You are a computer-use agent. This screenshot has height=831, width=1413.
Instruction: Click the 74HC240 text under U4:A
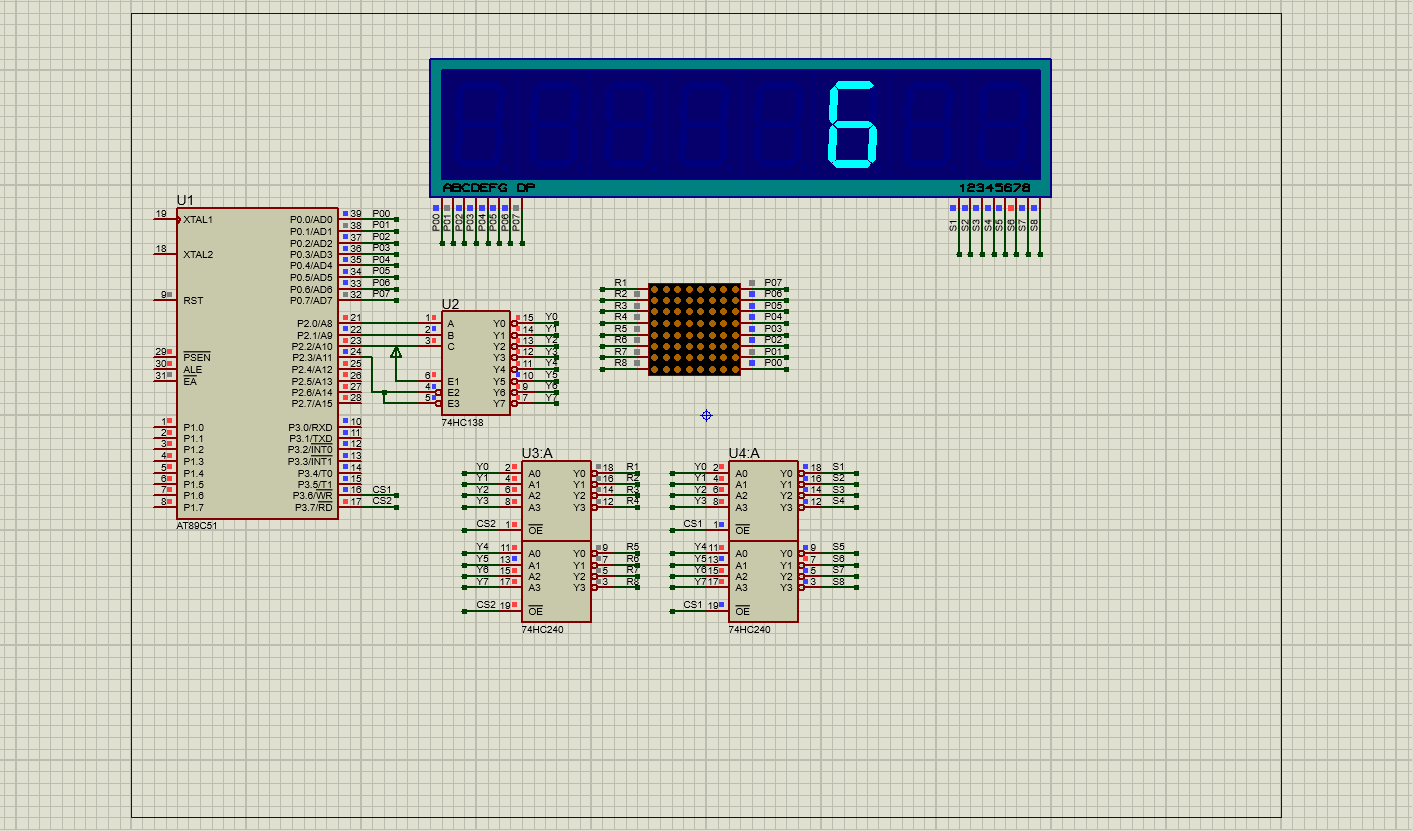pyautogui.click(x=749, y=630)
